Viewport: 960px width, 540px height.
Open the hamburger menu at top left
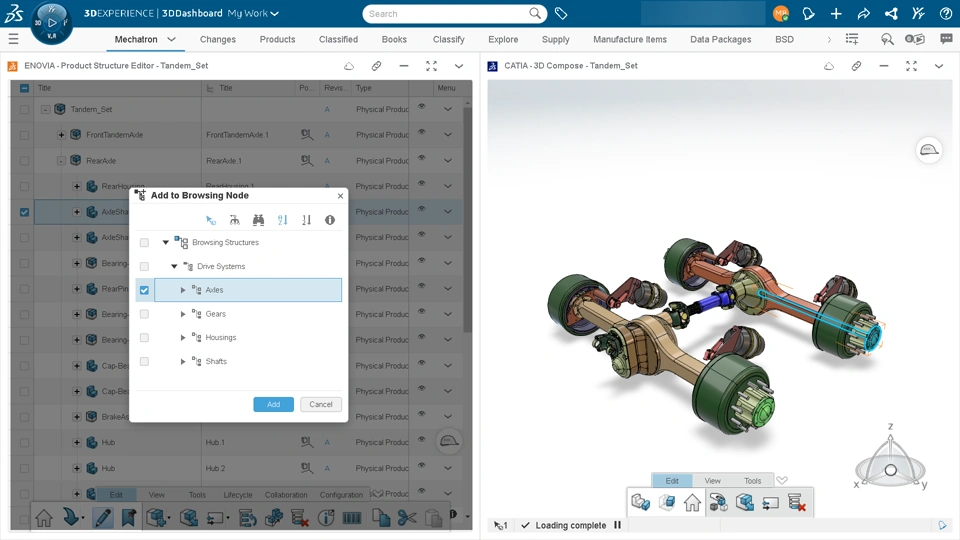point(13,39)
